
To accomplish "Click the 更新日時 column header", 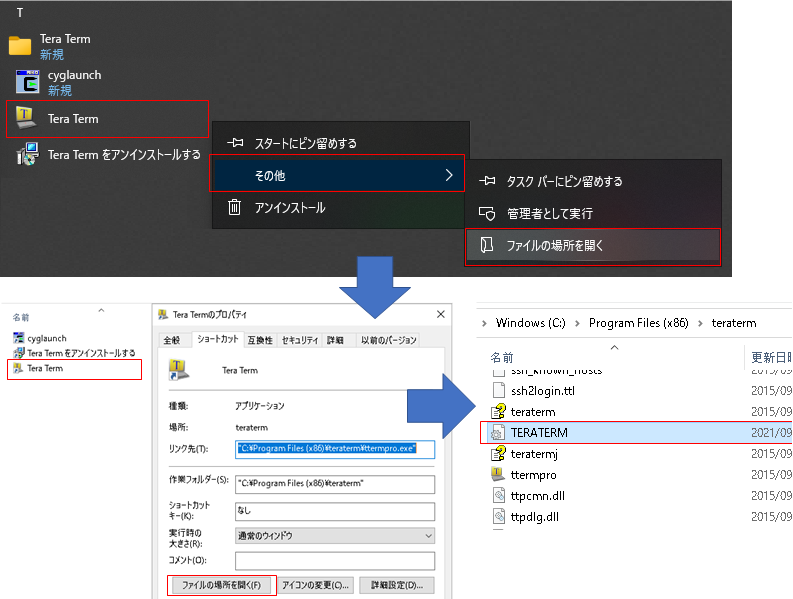I will (771, 358).
